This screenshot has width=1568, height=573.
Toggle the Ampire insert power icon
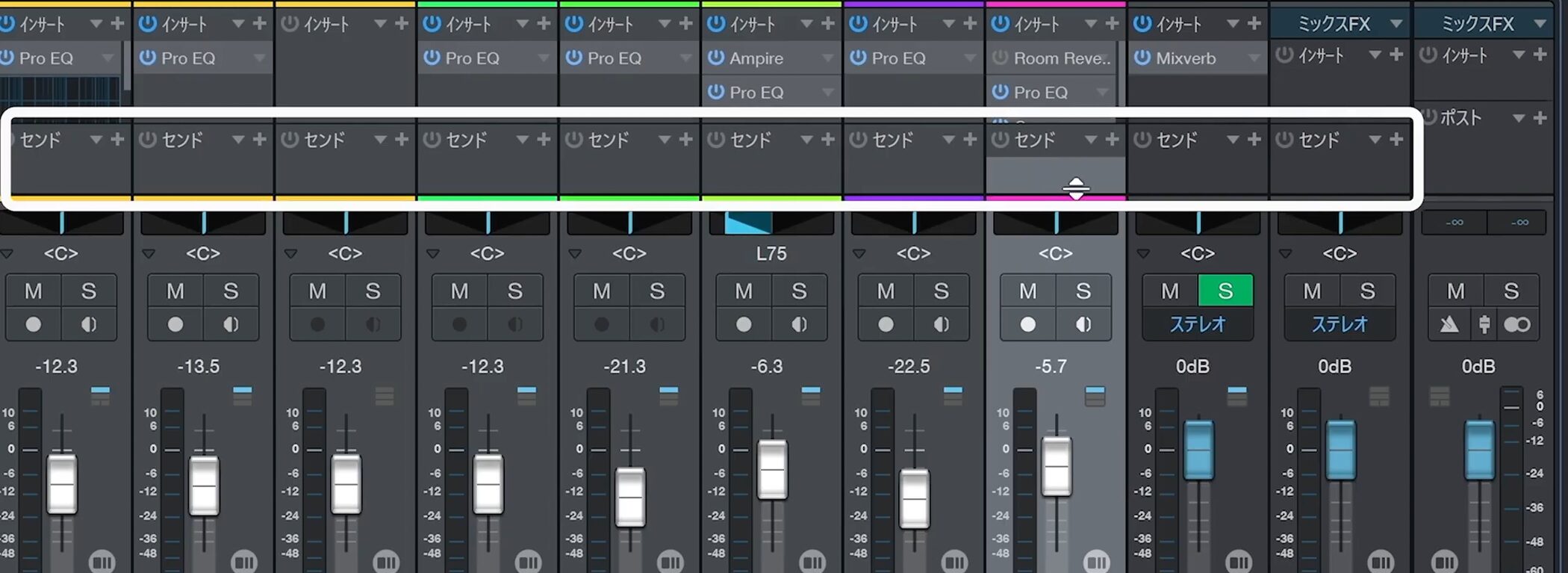[716, 58]
